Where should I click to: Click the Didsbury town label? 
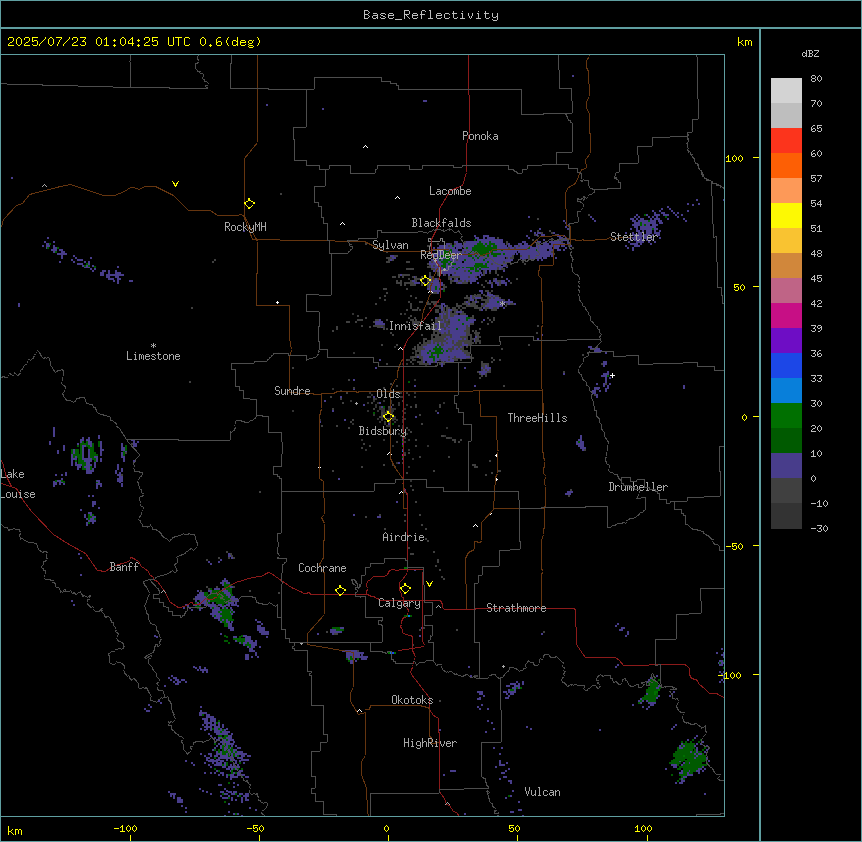(x=382, y=431)
